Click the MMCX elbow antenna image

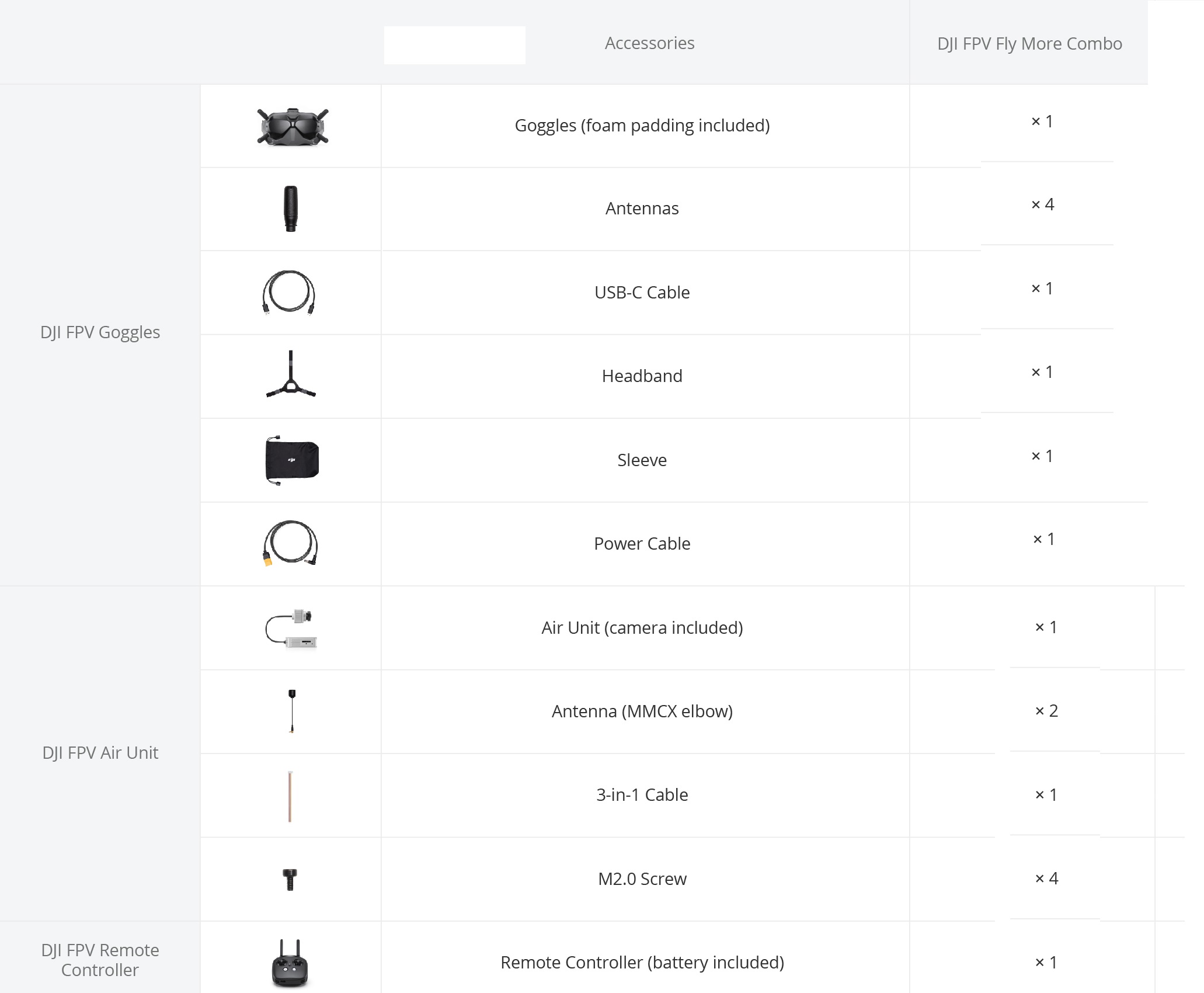pyautogui.click(x=291, y=711)
